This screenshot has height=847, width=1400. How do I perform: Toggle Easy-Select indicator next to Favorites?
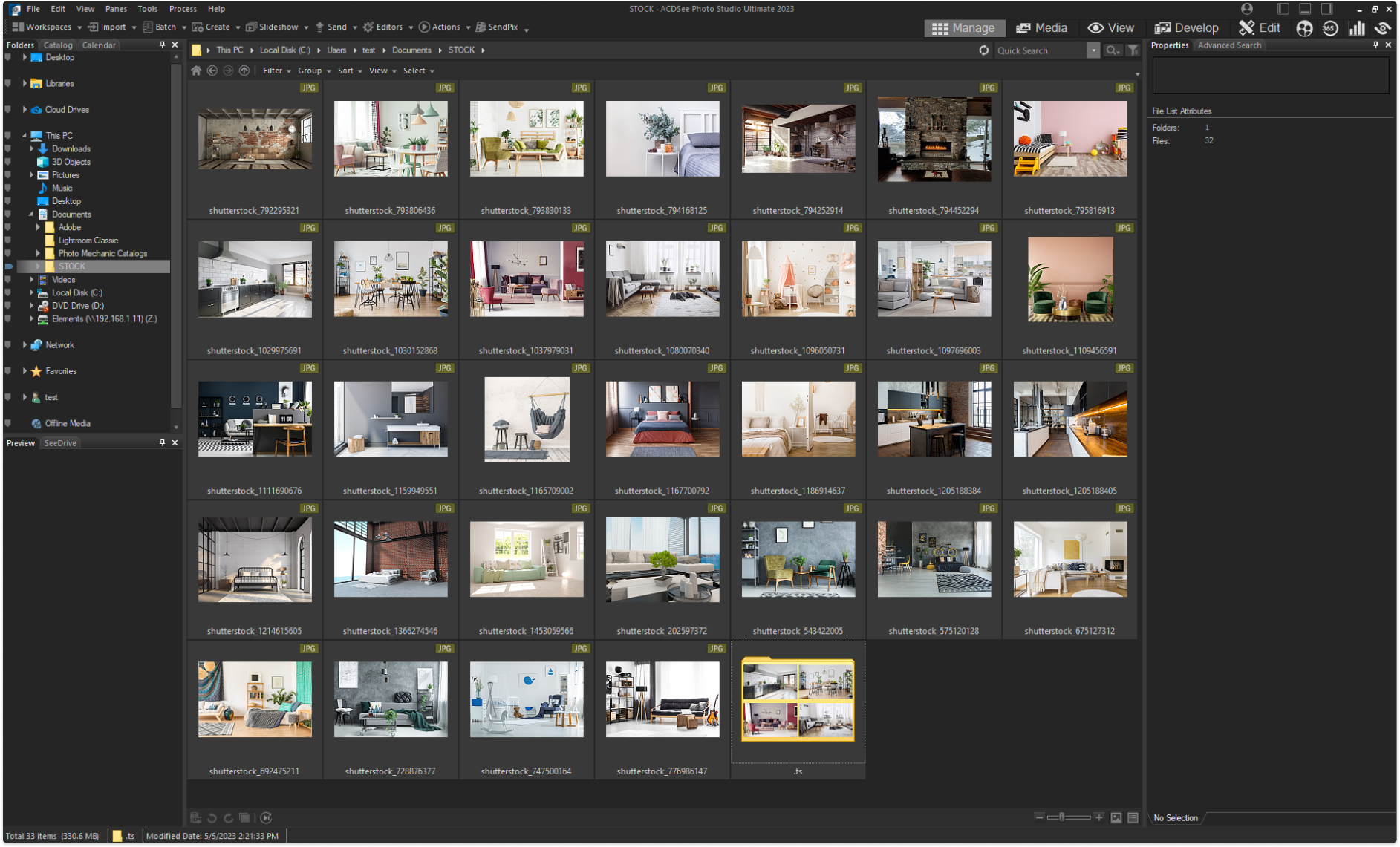pyautogui.click(x=8, y=370)
